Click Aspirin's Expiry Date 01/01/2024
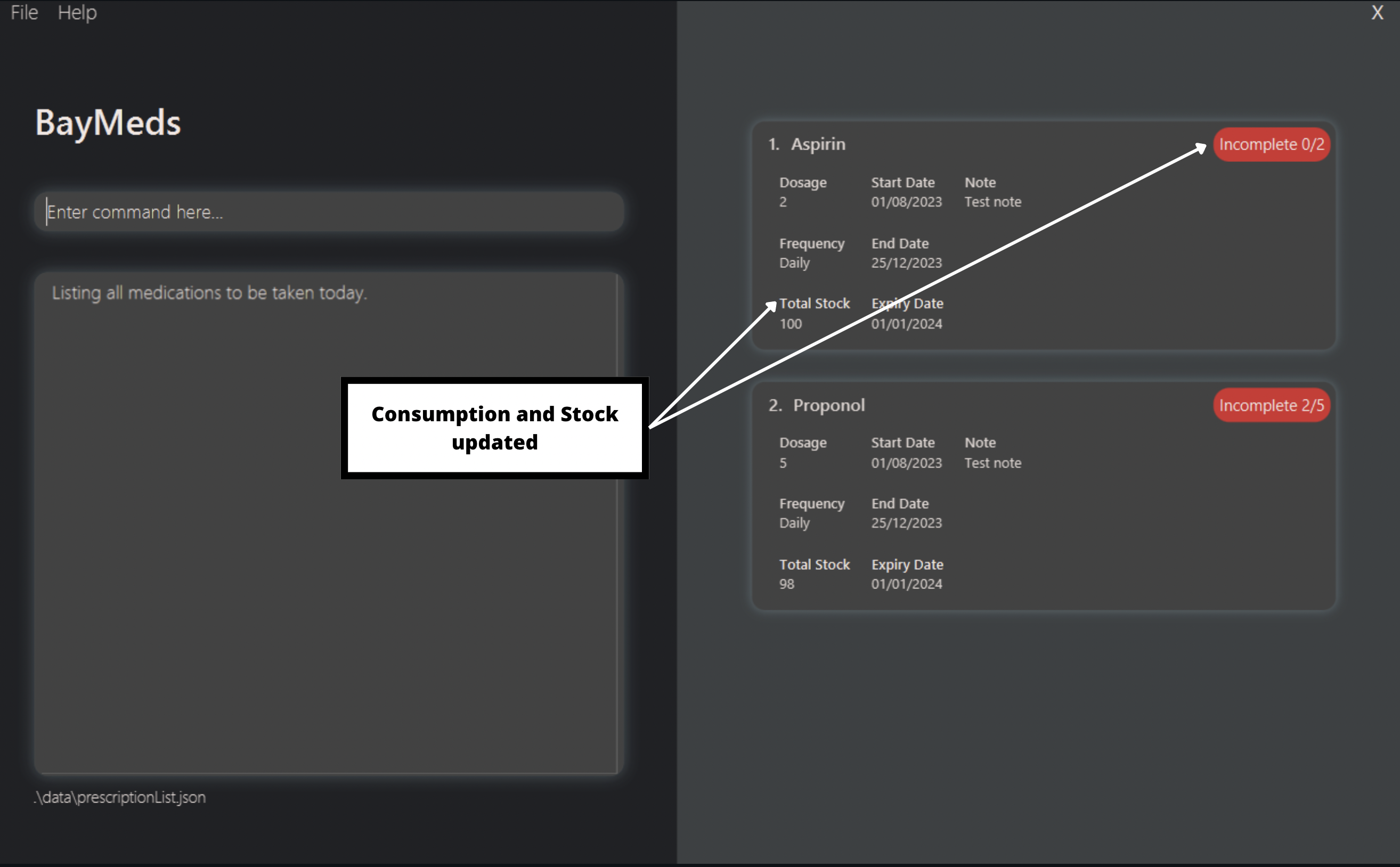Image resolution: width=1400 pixels, height=867 pixels. pos(906,324)
